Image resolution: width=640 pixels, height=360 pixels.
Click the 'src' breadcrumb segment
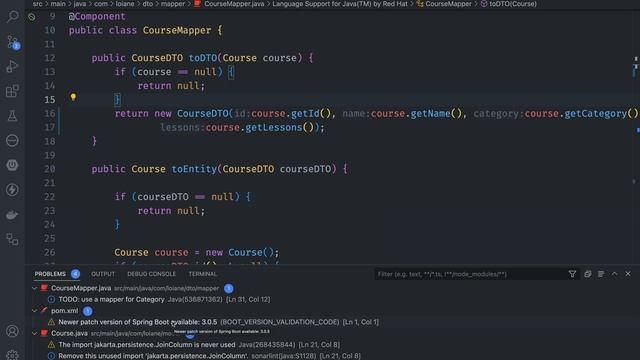pos(38,4)
